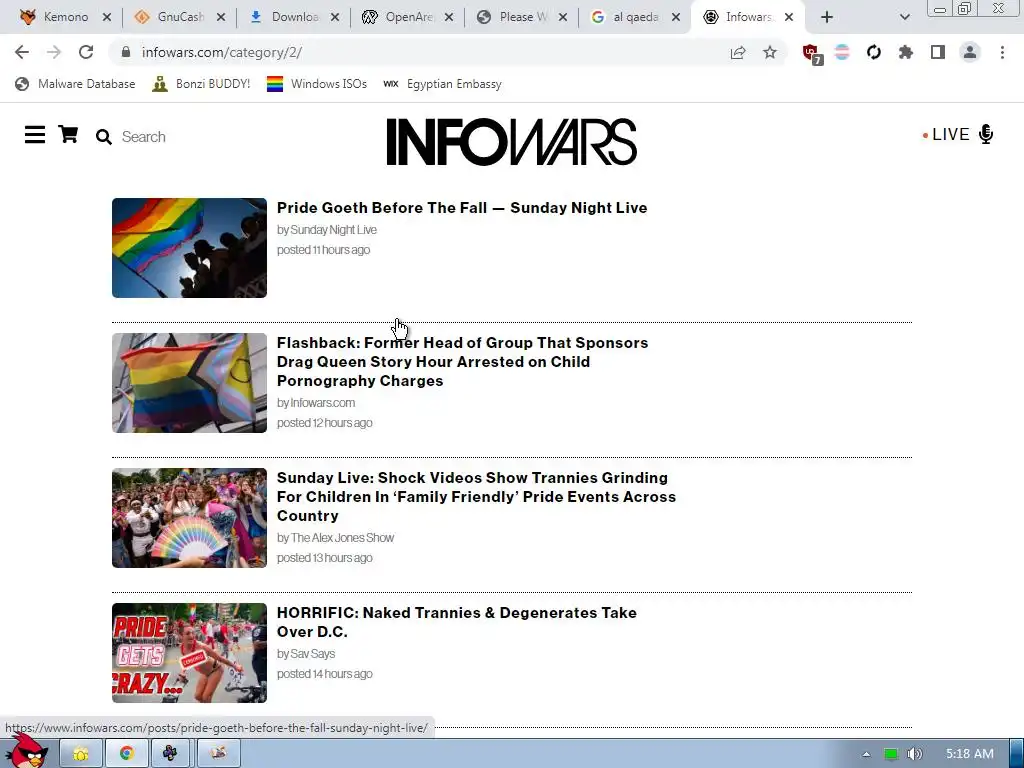
Task: Toggle the browser side panel
Action: click(x=938, y=52)
